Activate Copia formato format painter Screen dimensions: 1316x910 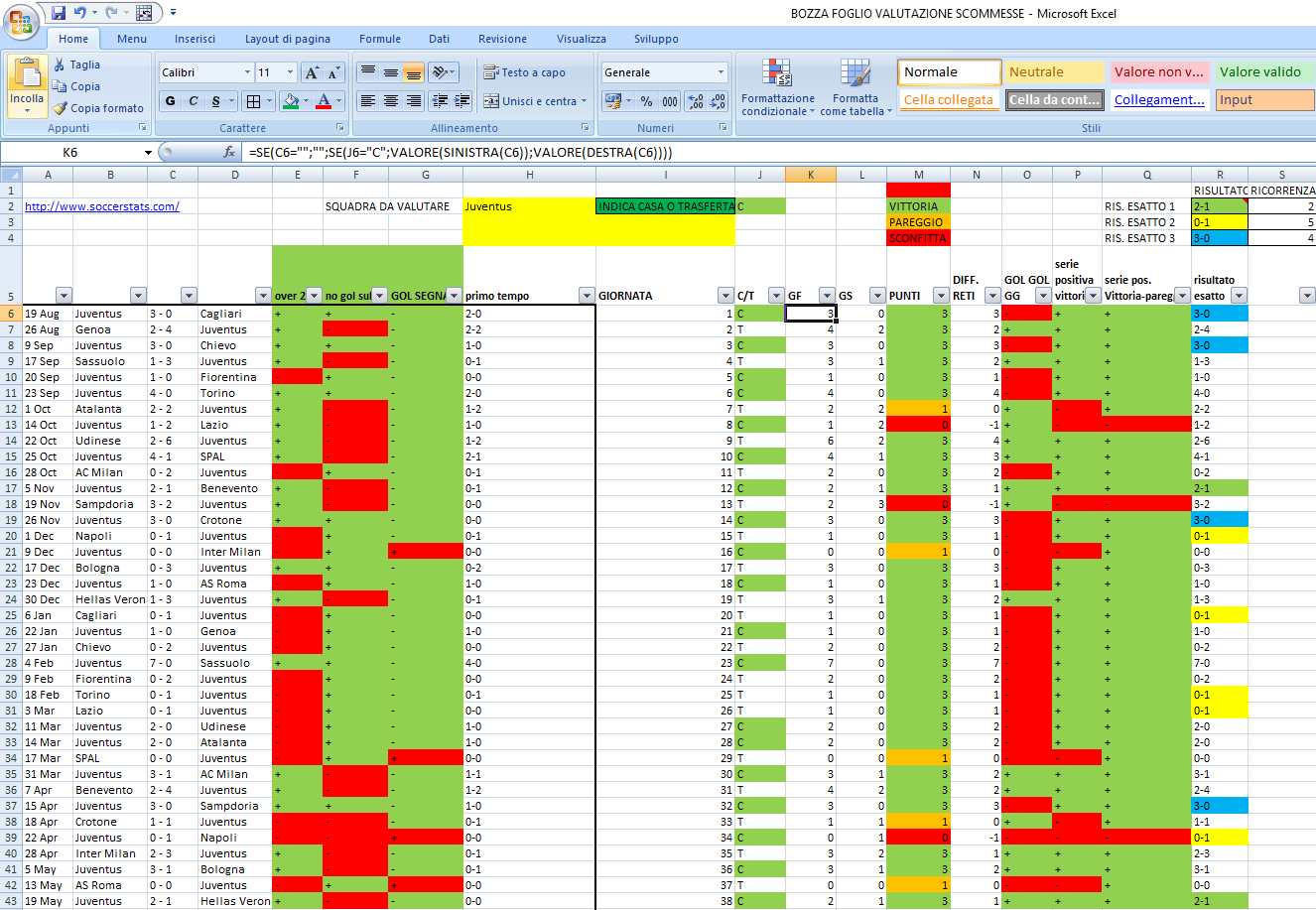99,108
